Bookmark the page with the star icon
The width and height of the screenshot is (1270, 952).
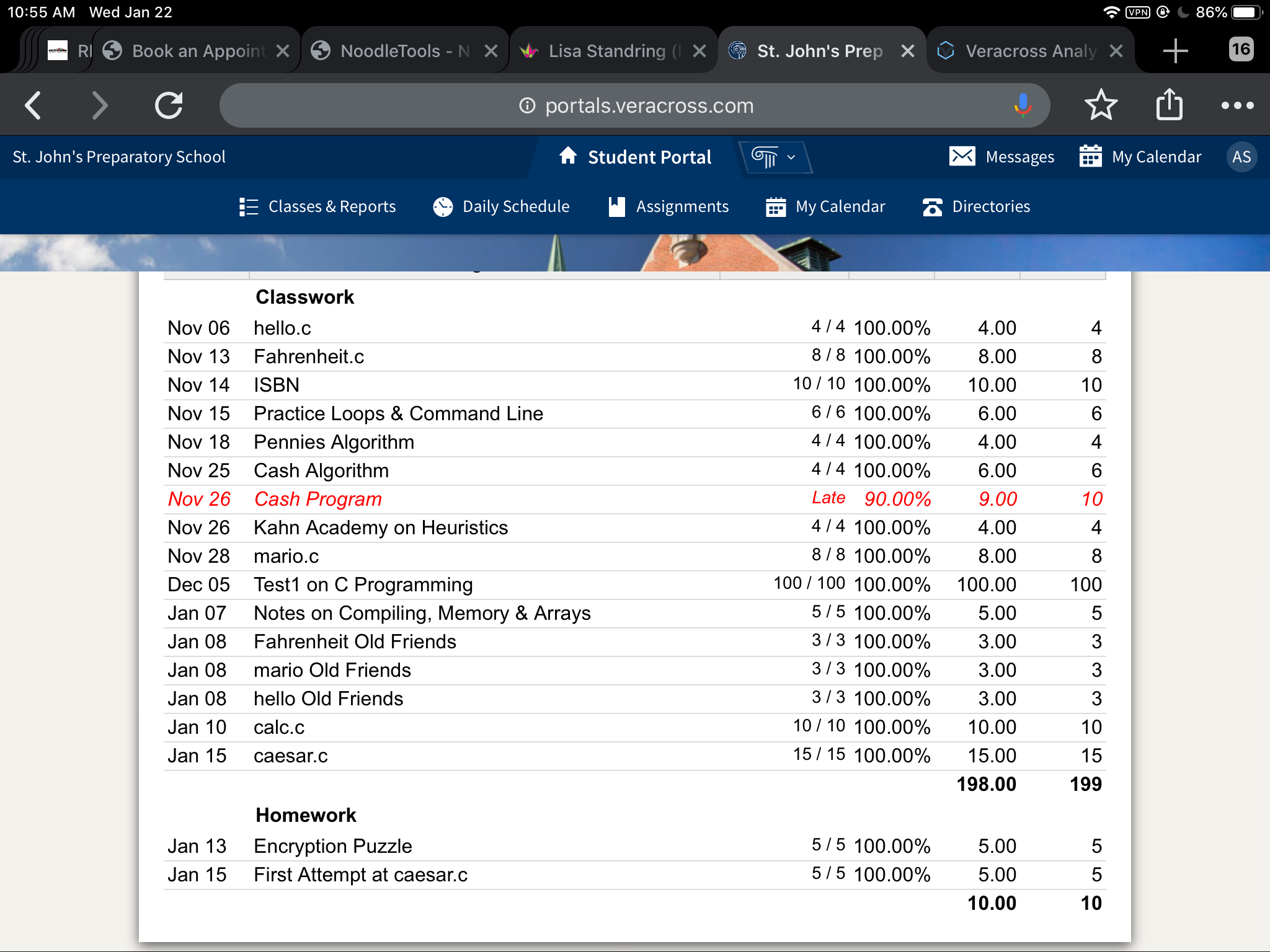(x=1101, y=105)
